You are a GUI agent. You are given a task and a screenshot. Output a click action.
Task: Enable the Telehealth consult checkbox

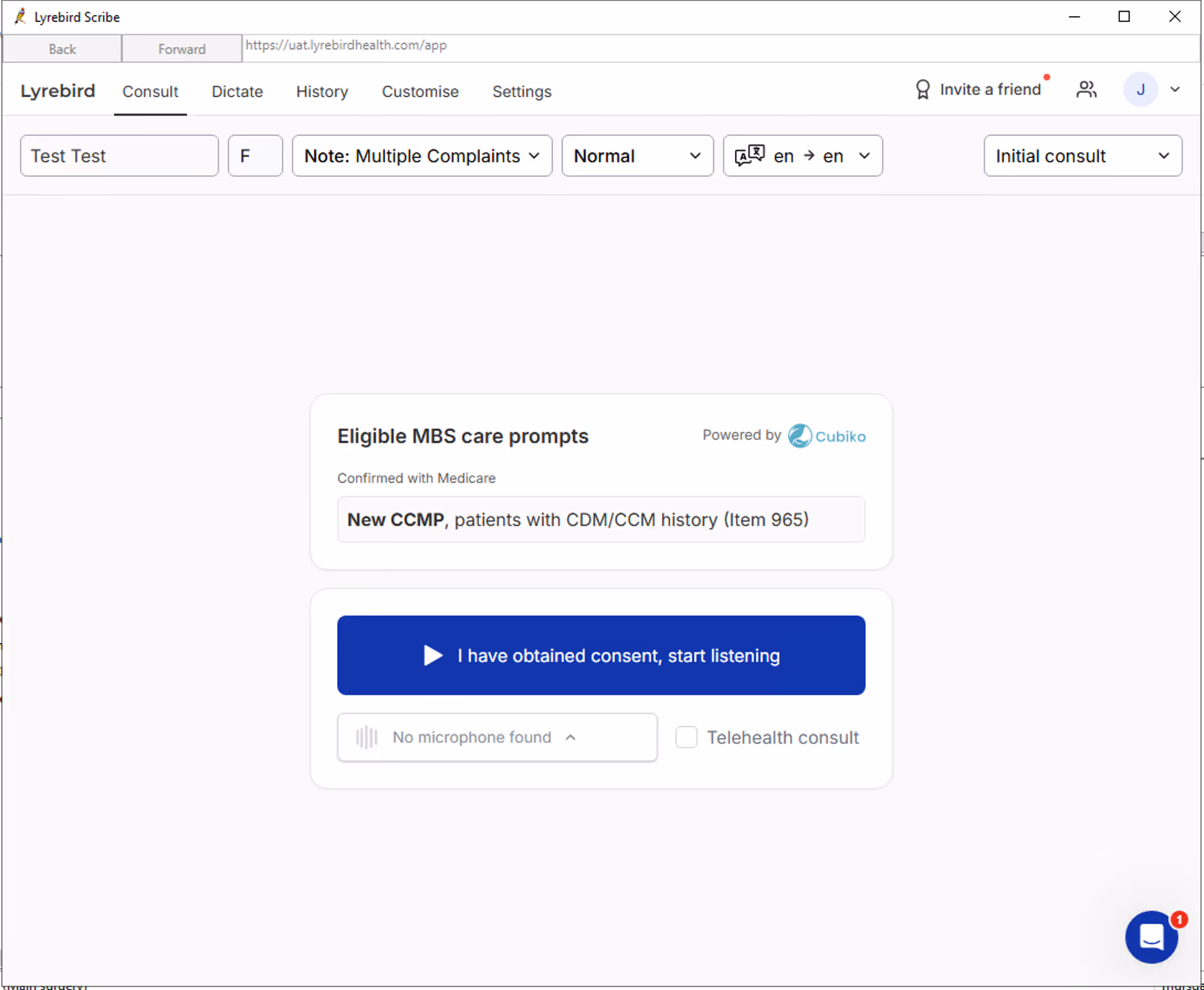686,737
